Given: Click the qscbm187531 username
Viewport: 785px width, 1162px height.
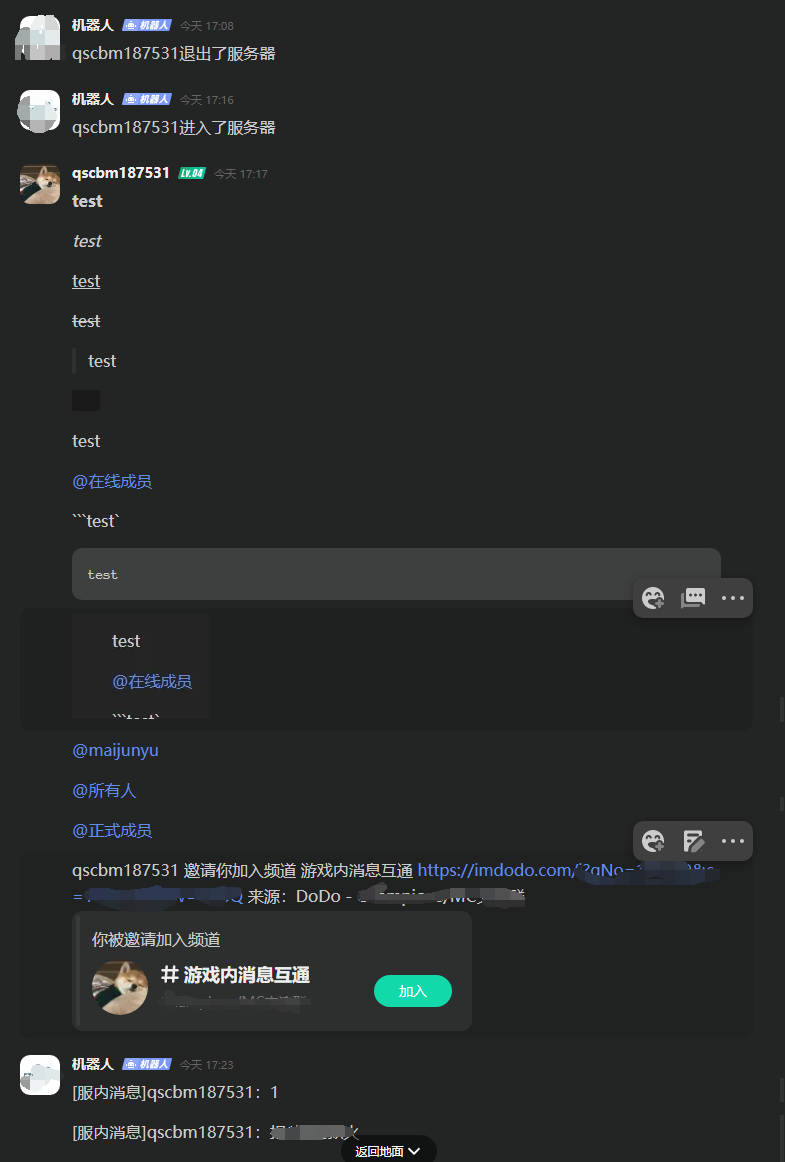Looking at the screenshot, I should click(x=121, y=173).
